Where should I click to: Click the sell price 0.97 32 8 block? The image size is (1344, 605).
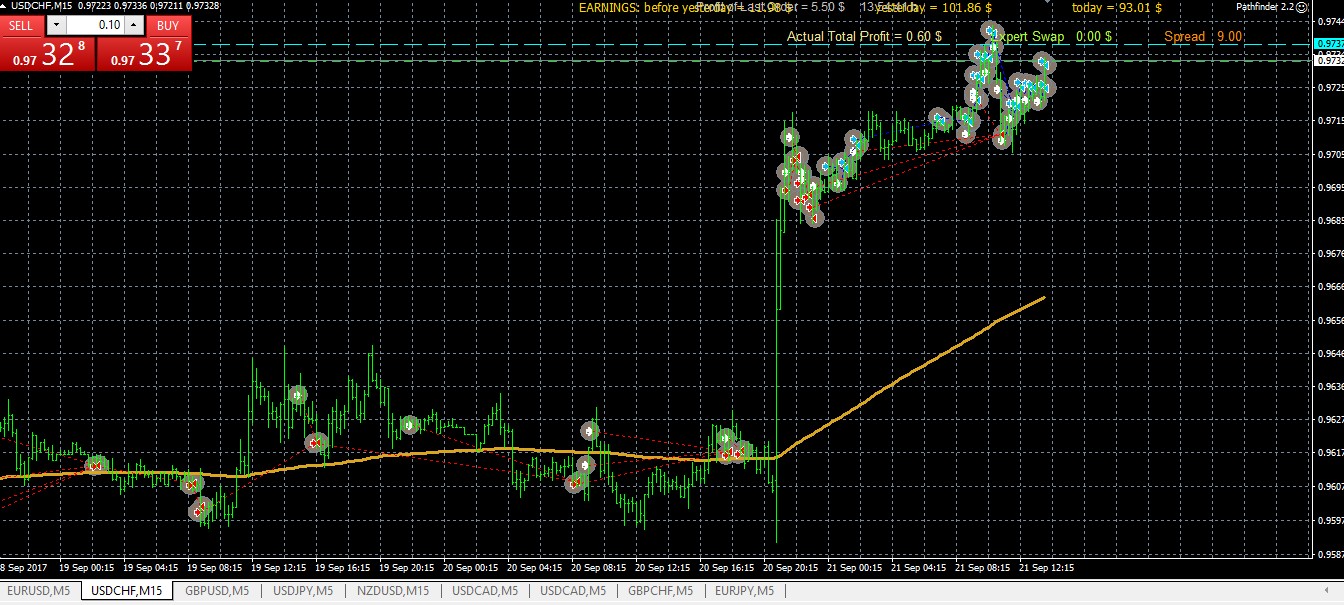point(48,54)
